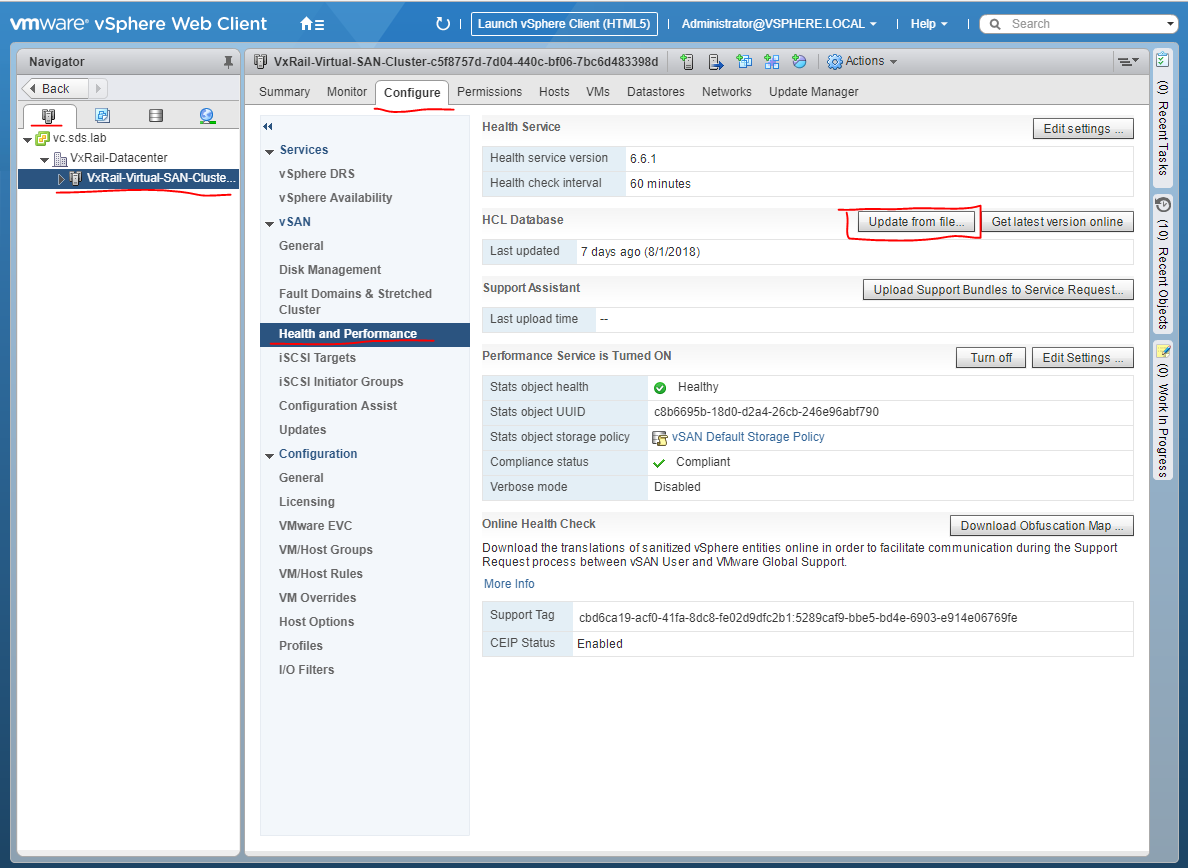Select VxRail-Datacenter in the tree
1188x868 pixels.
[119, 158]
